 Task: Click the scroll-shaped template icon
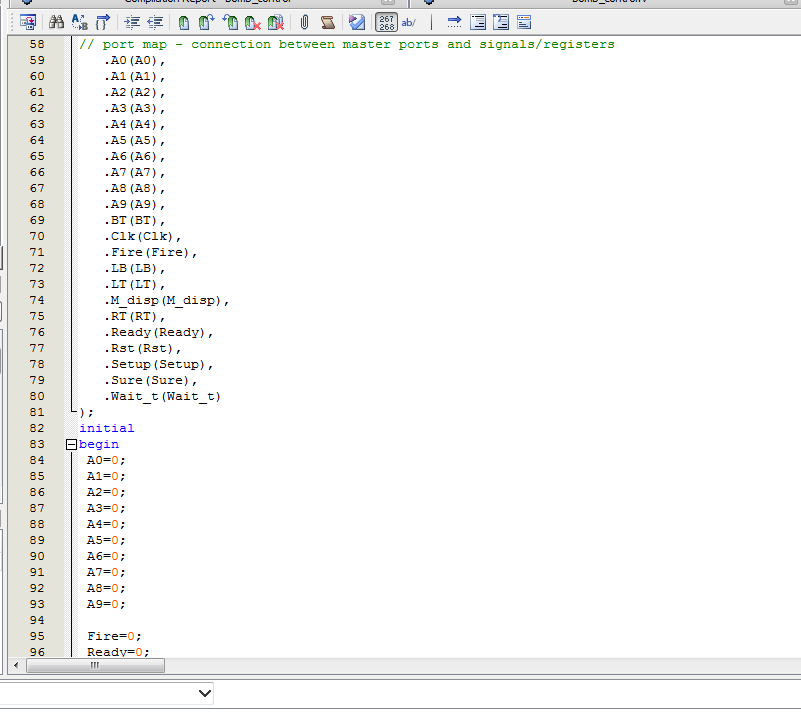pyautogui.click(x=326, y=22)
